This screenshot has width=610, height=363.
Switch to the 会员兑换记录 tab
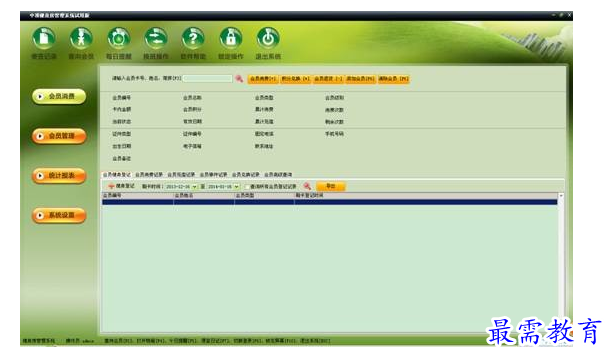245,175
